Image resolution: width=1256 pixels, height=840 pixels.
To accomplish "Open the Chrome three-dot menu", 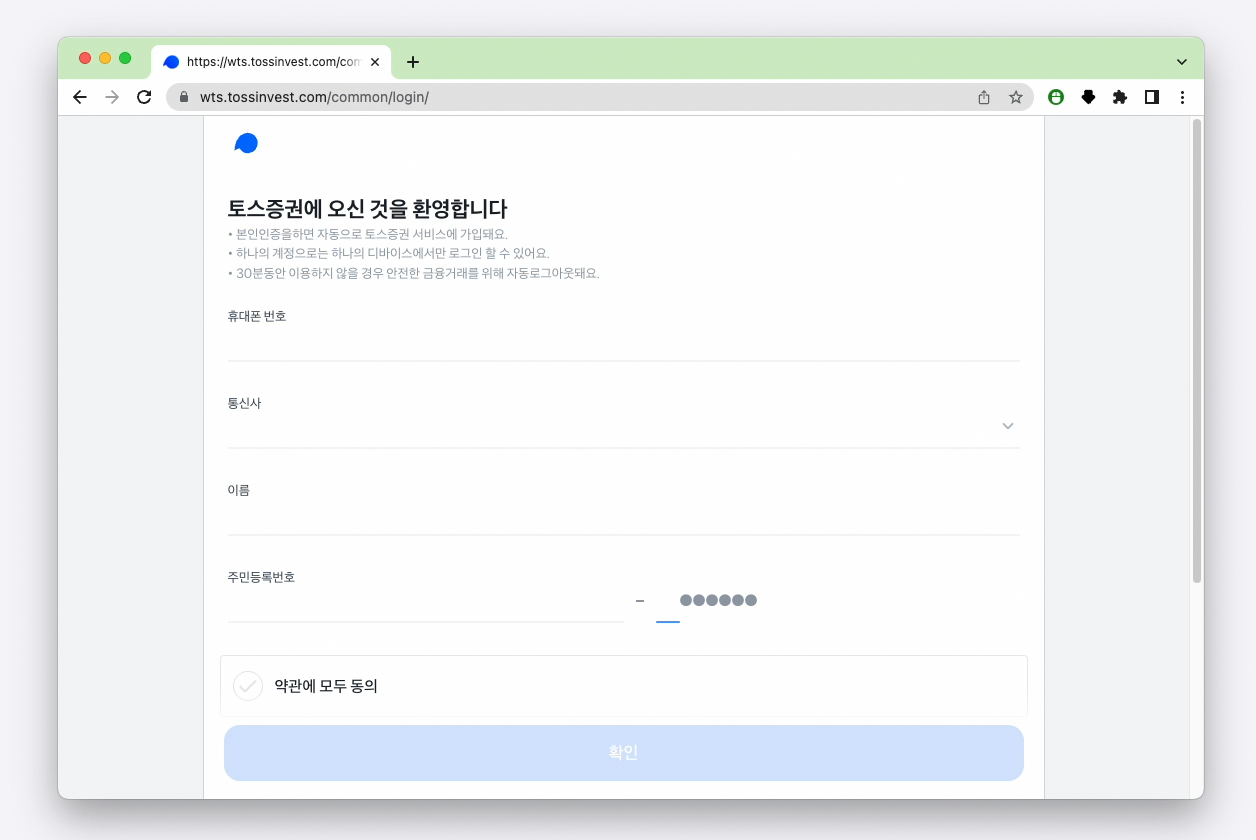I will (1183, 97).
